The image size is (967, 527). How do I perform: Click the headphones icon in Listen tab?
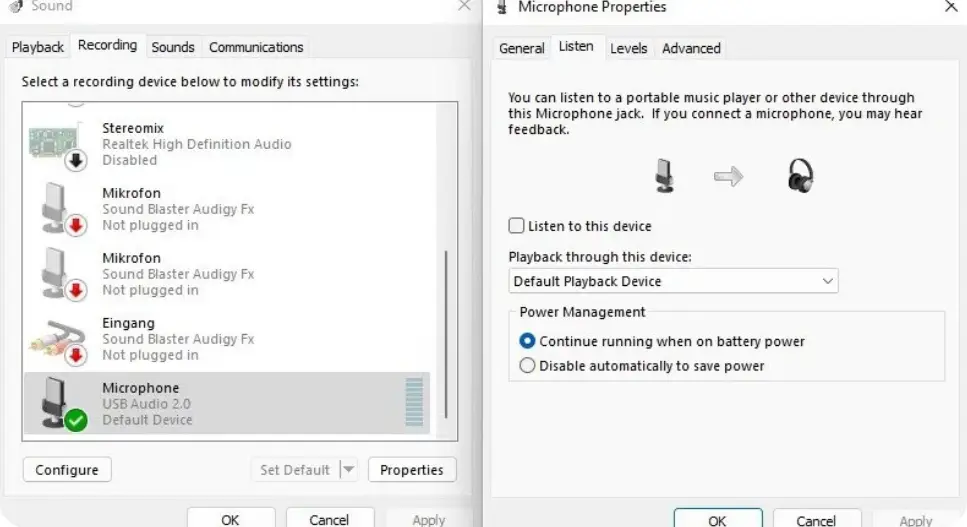point(800,176)
